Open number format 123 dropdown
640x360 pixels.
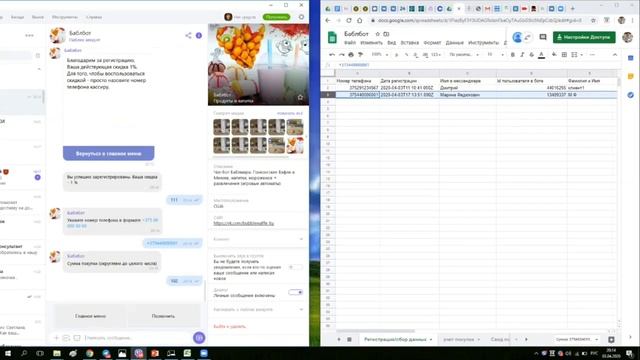click(x=437, y=55)
